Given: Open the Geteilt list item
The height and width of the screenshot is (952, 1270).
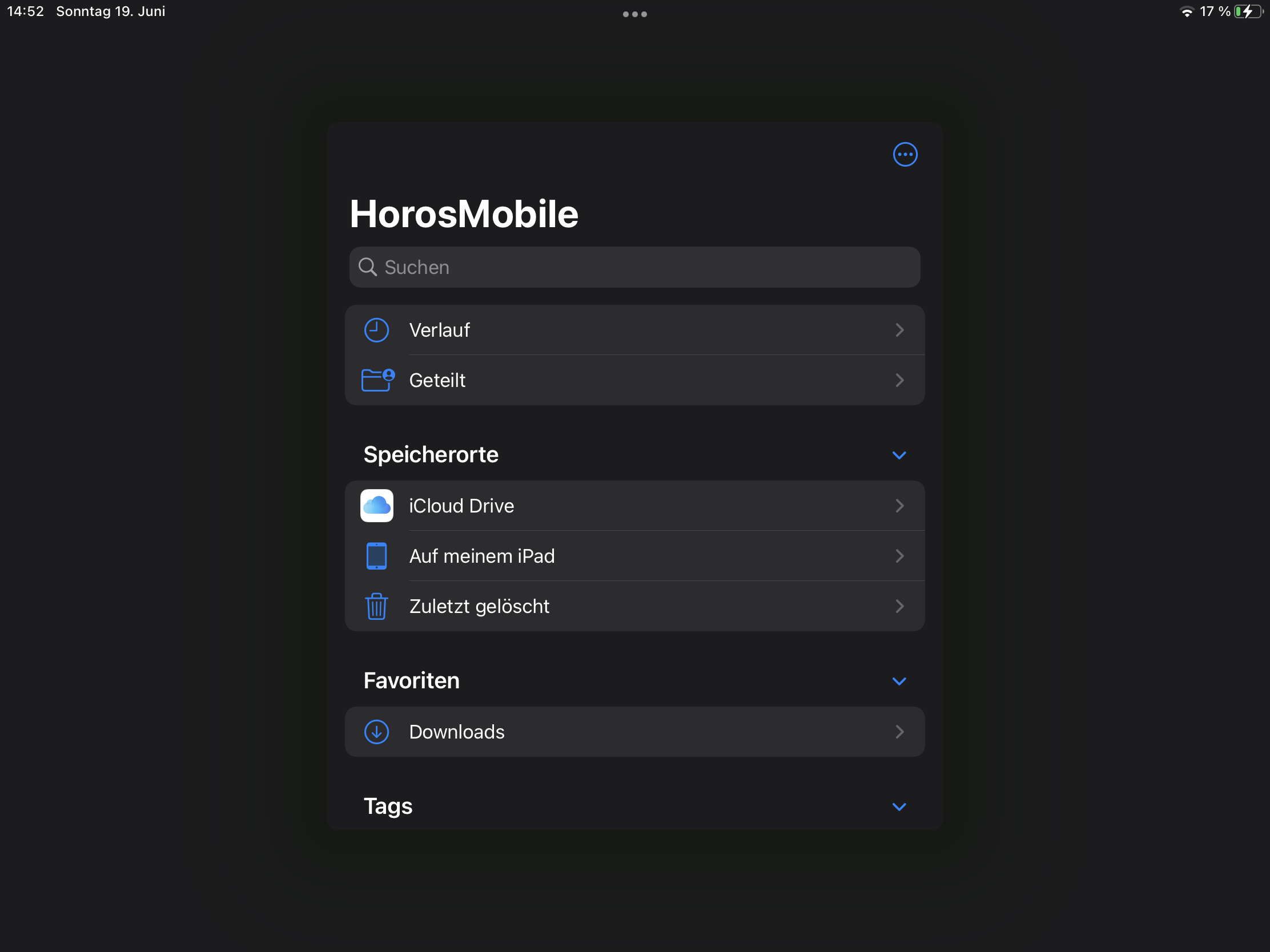Looking at the screenshot, I should pyautogui.click(x=634, y=380).
